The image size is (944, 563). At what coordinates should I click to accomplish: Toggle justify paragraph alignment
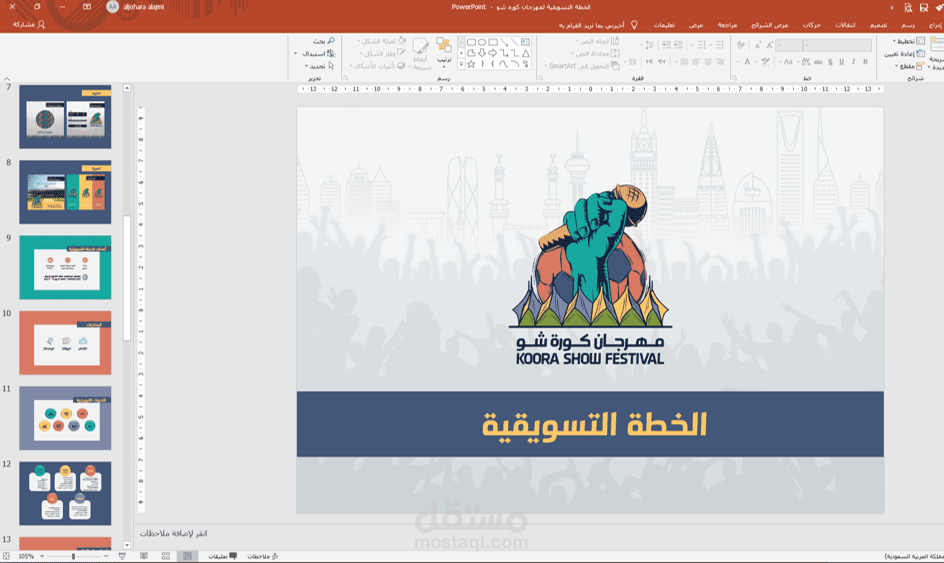coord(684,61)
